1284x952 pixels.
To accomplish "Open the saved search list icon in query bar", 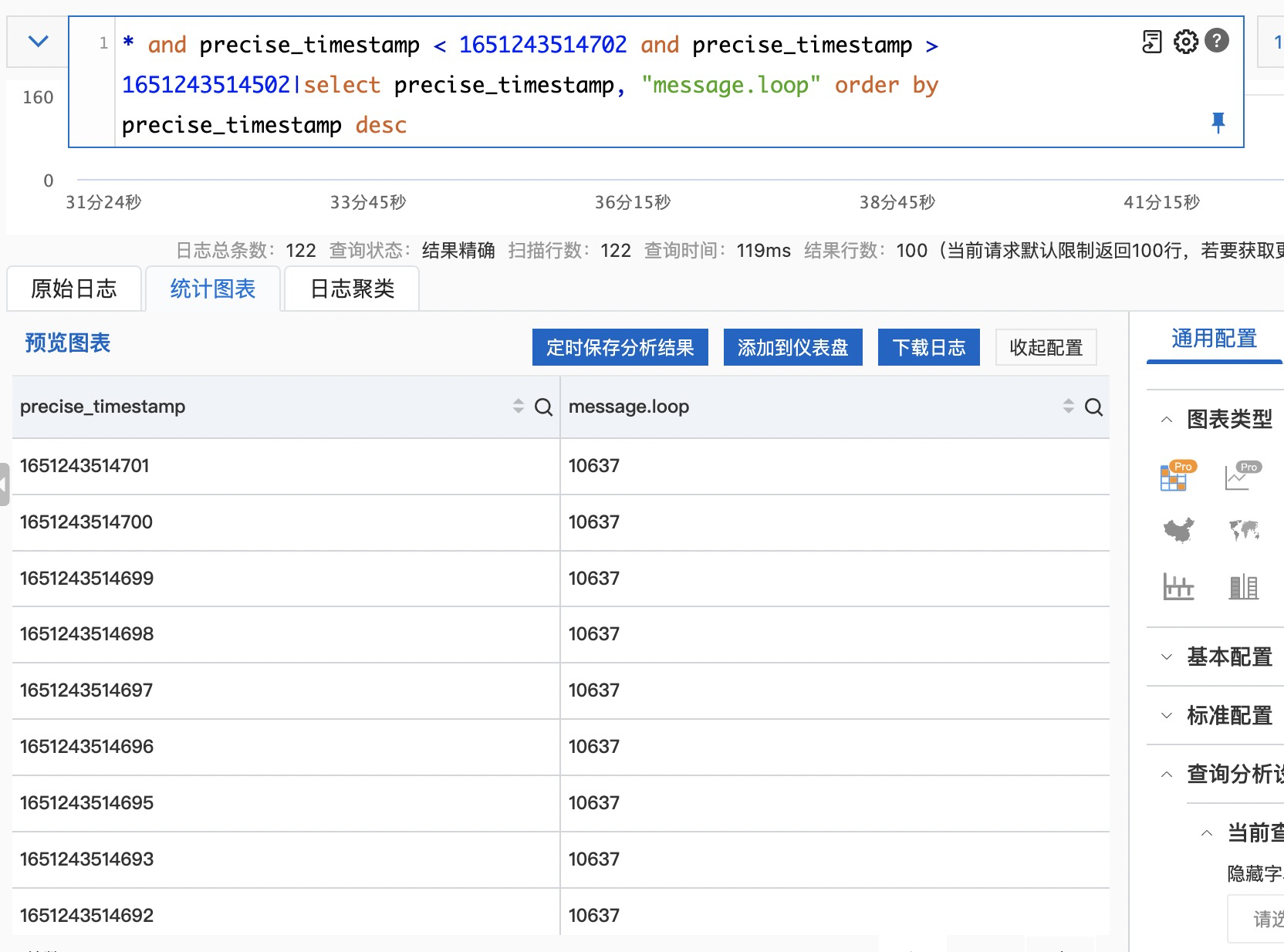I will tap(1151, 42).
